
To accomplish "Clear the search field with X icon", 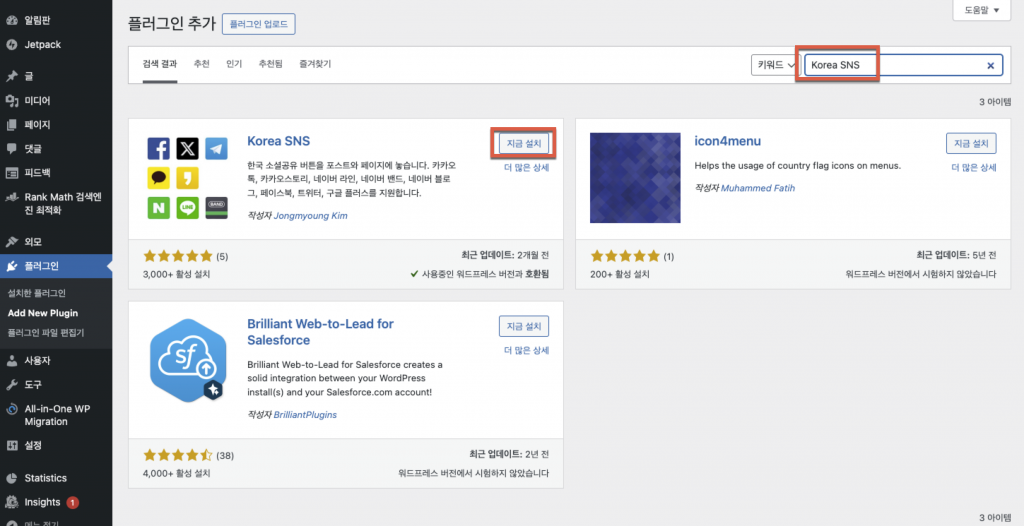I will pyautogui.click(x=991, y=65).
